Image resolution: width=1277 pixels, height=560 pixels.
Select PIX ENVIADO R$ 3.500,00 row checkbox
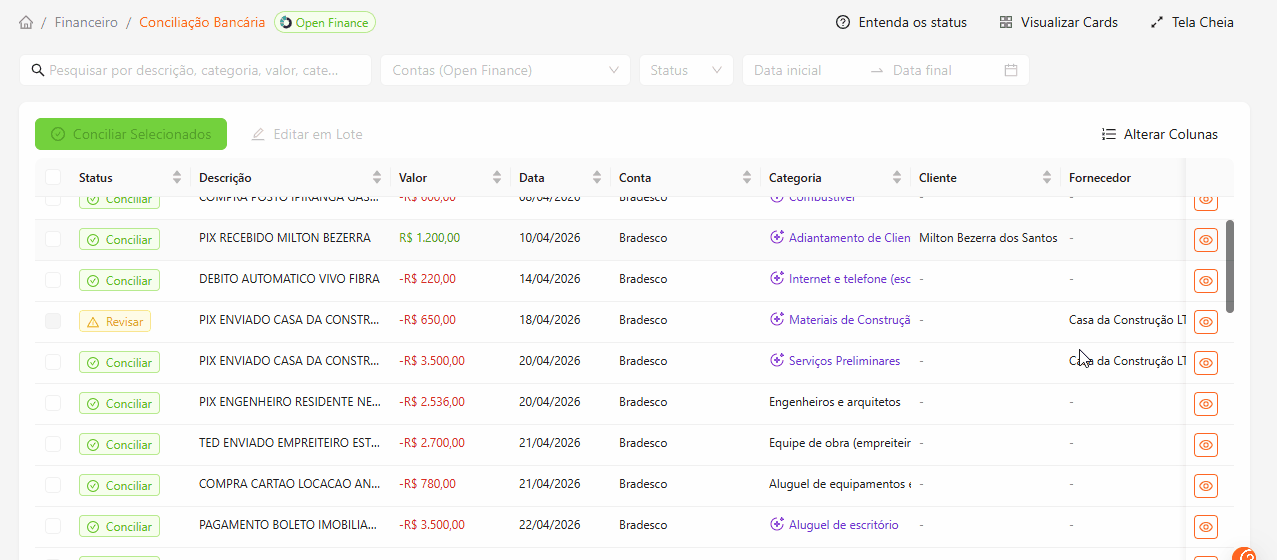tap(53, 362)
